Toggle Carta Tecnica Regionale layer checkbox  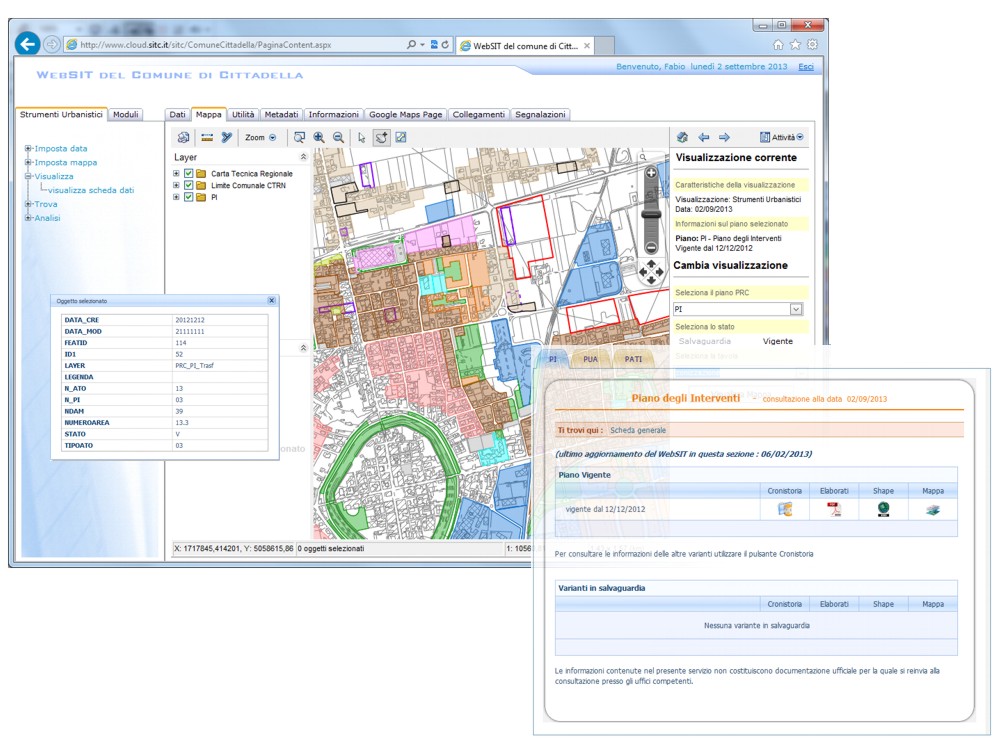[189, 173]
